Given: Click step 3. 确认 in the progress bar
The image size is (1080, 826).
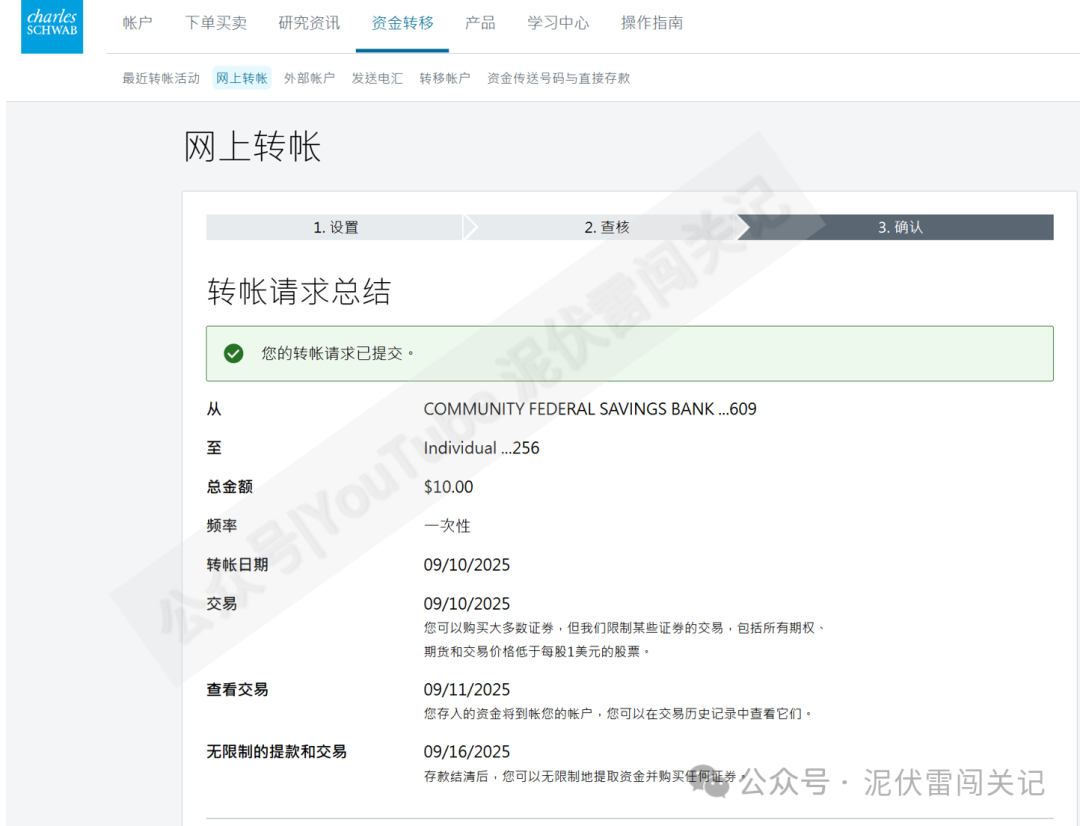Looking at the screenshot, I should tap(899, 227).
